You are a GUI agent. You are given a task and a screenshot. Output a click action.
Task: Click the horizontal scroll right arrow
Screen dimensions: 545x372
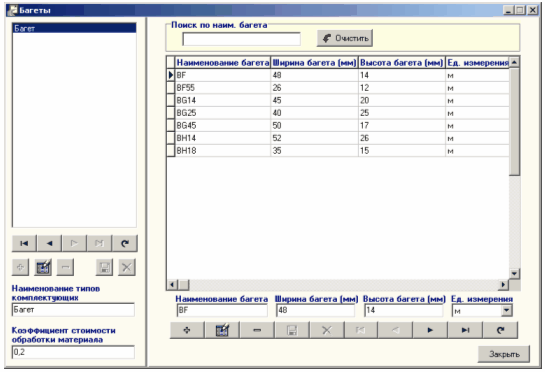tap(503, 285)
